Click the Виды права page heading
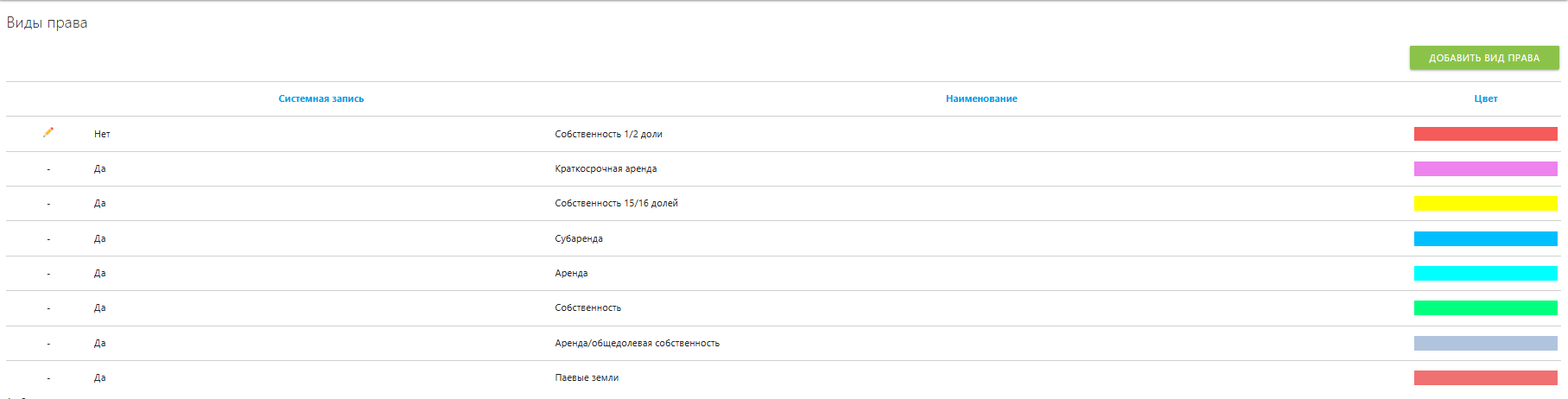Image resolution: width=1568 pixels, height=399 pixels. pyautogui.click(x=47, y=22)
